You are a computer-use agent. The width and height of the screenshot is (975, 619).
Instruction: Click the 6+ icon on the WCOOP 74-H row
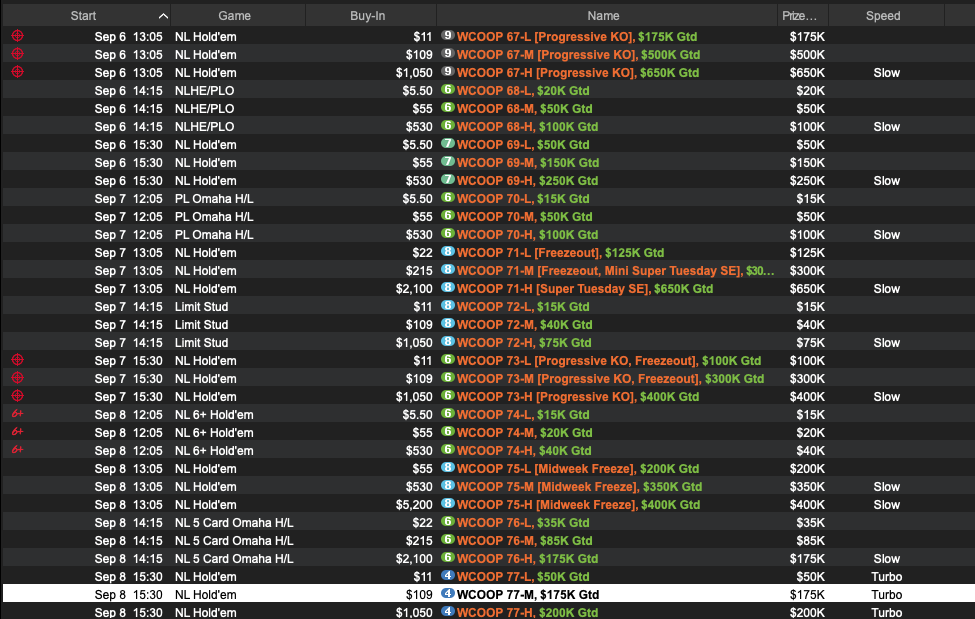coord(17,450)
